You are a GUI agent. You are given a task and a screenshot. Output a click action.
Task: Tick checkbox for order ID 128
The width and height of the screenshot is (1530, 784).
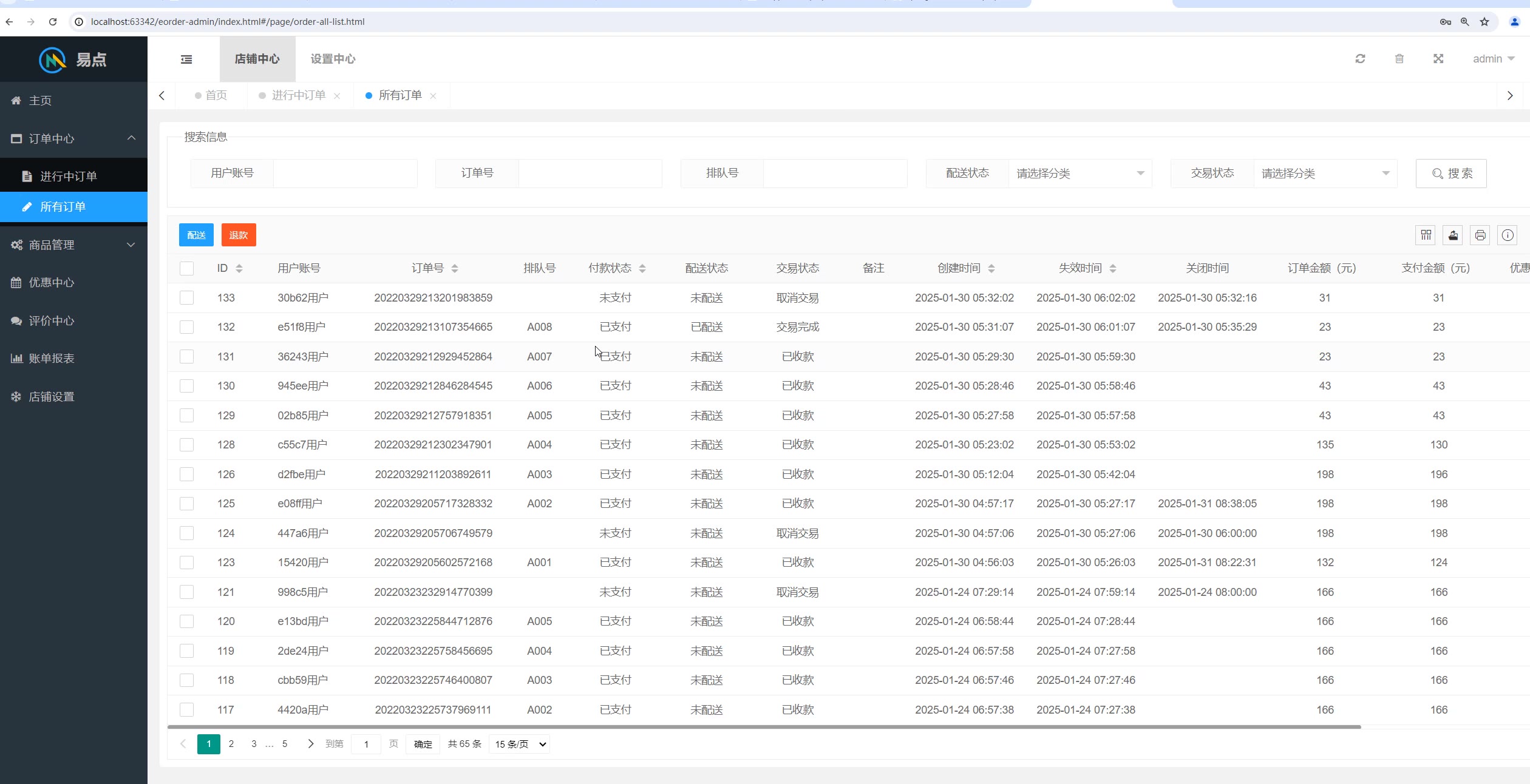coord(186,445)
